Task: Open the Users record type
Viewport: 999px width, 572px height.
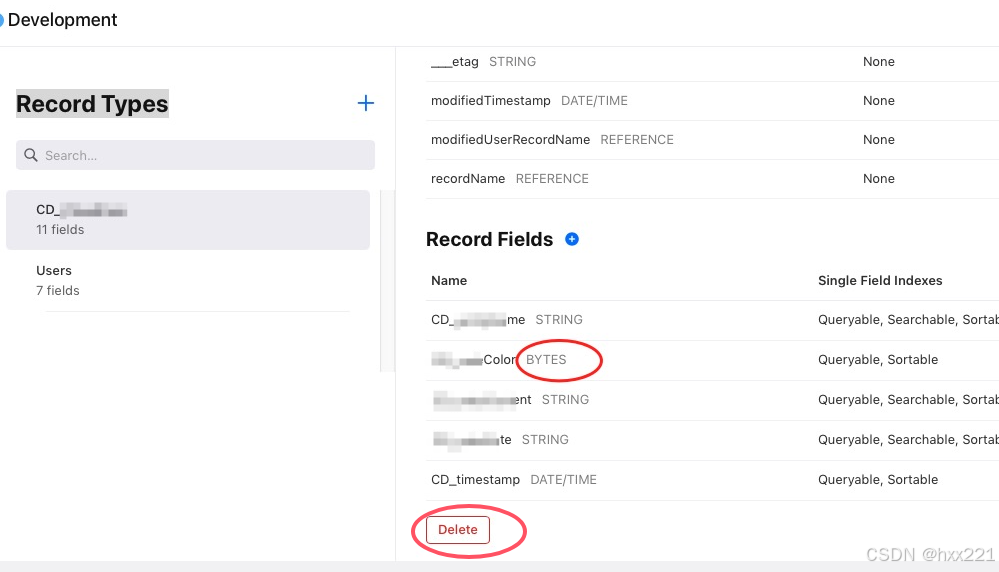Action: pyautogui.click(x=188, y=280)
